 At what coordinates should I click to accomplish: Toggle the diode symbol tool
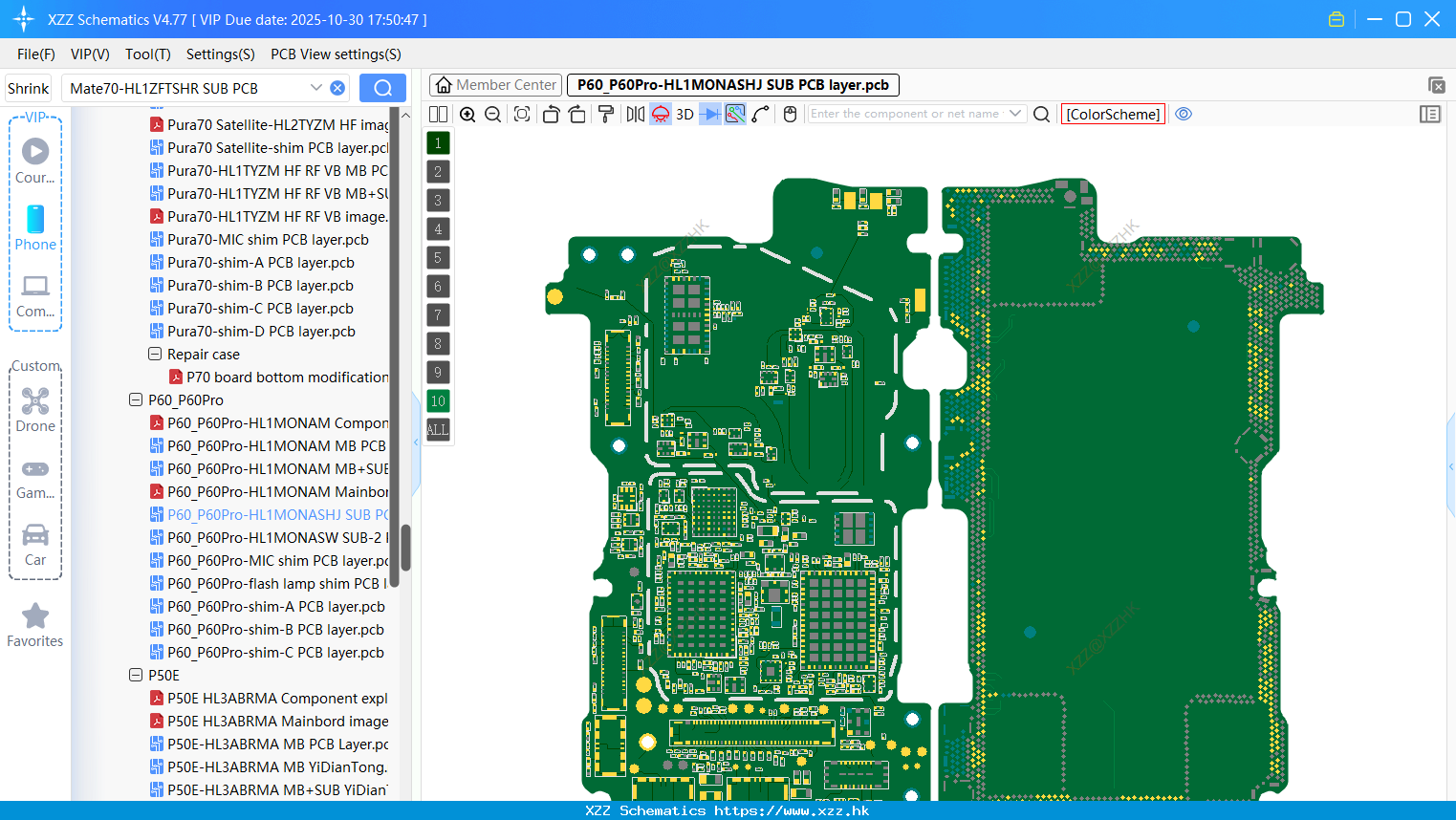click(x=709, y=114)
